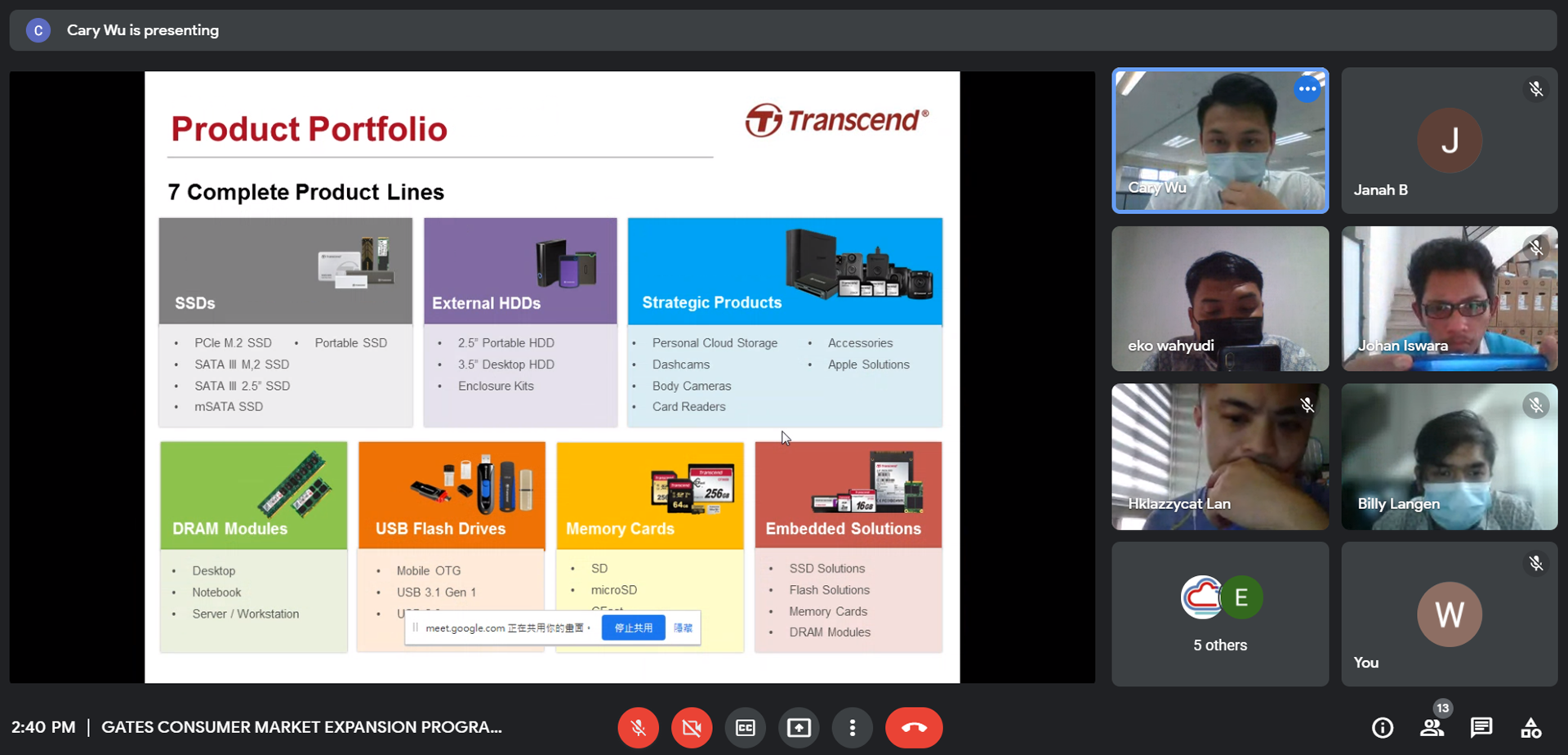1568x755 pixels.
Task: Click the SSDs product card header
Action: pyautogui.click(x=286, y=270)
